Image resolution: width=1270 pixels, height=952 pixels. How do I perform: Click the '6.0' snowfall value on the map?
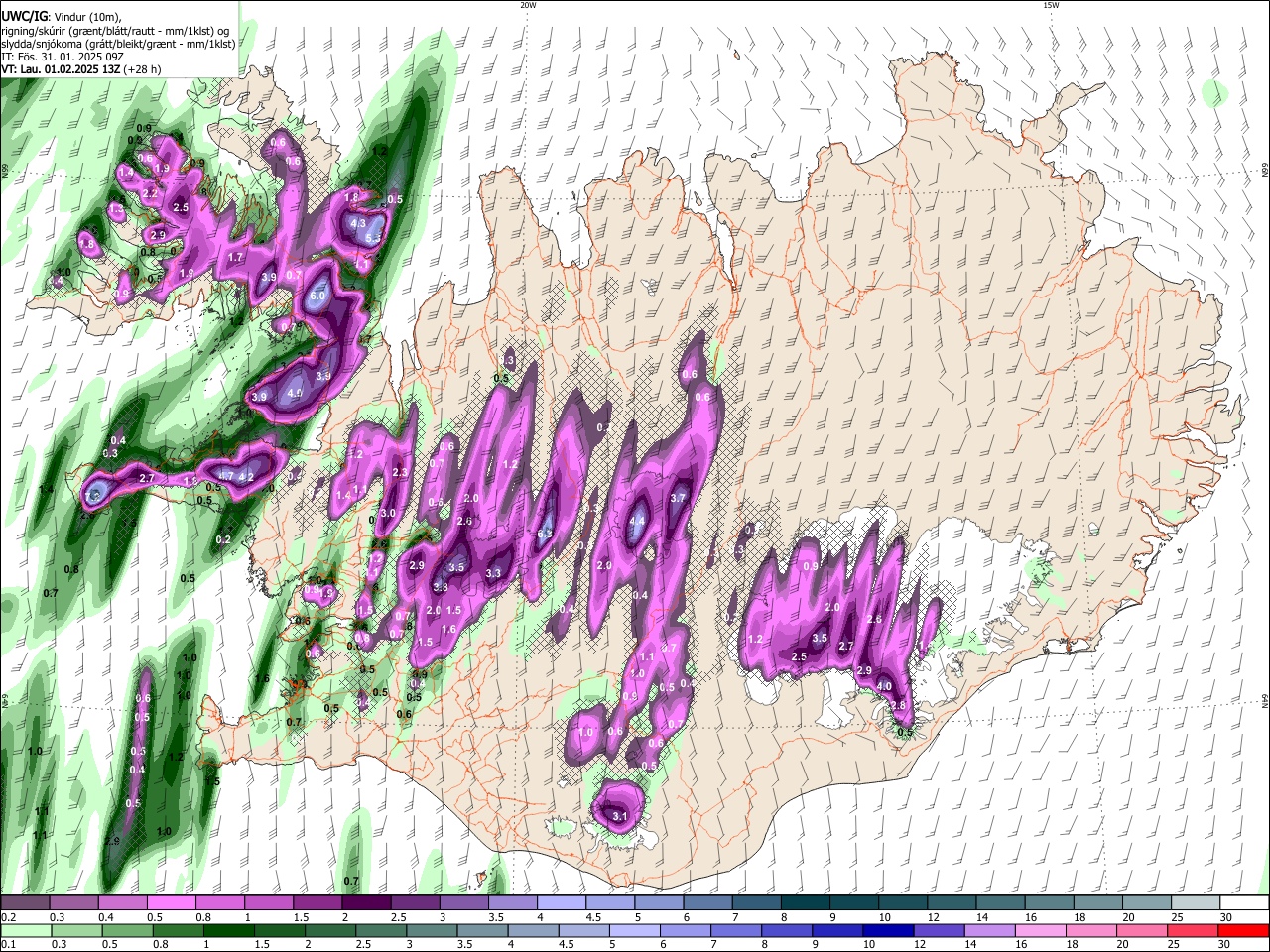(317, 296)
